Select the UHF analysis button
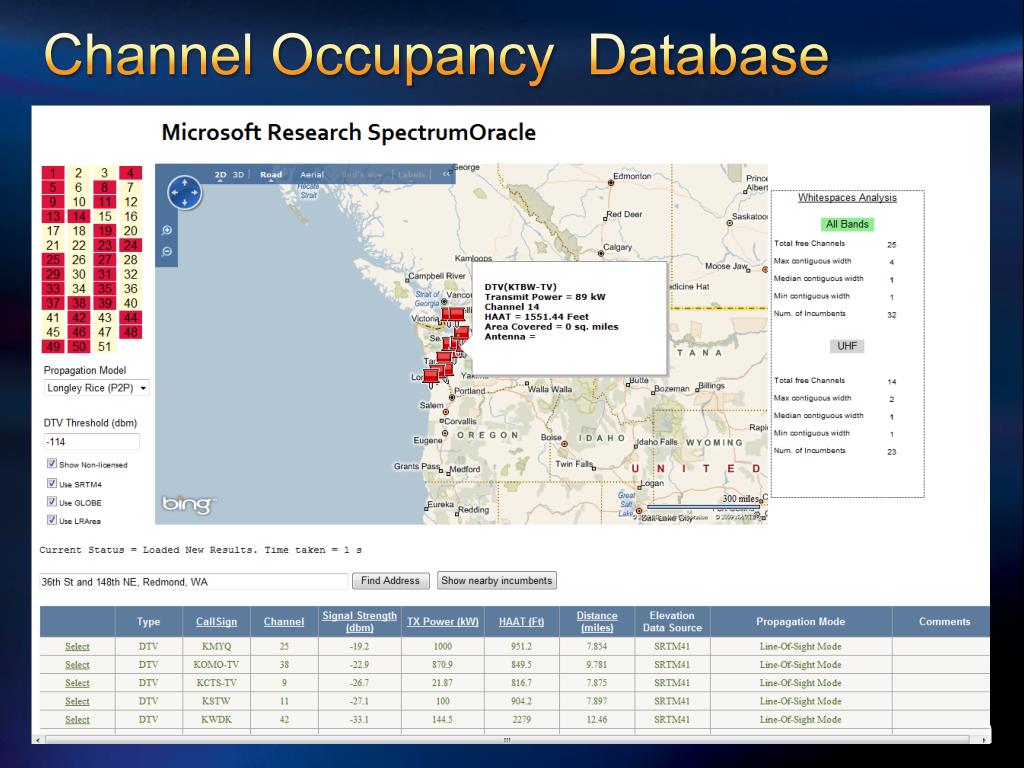Image resolution: width=1024 pixels, height=768 pixels. 847,346
